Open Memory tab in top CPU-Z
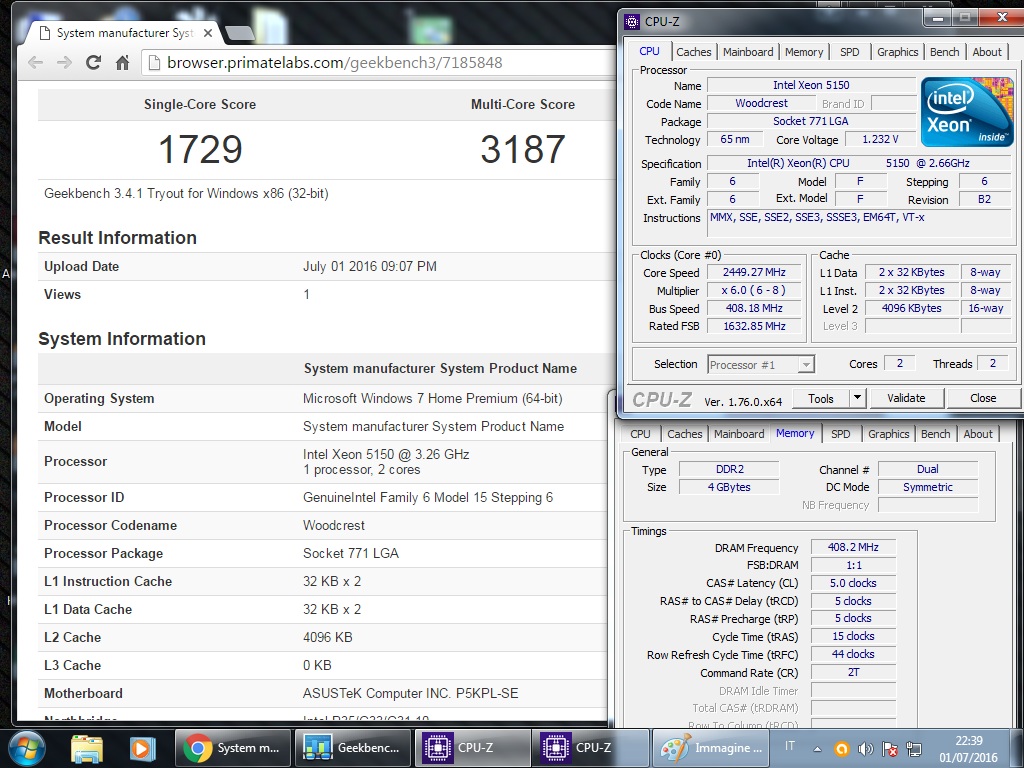 [804, 52]
